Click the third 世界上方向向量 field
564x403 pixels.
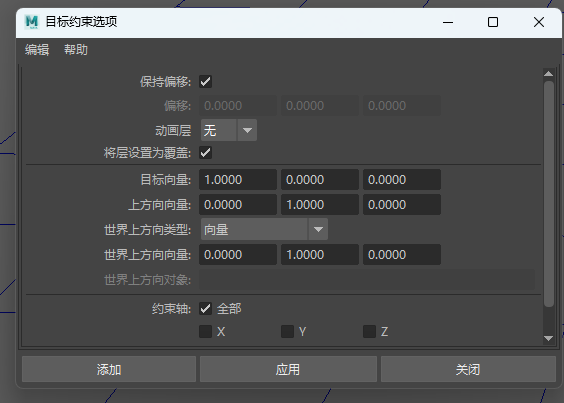402,255
